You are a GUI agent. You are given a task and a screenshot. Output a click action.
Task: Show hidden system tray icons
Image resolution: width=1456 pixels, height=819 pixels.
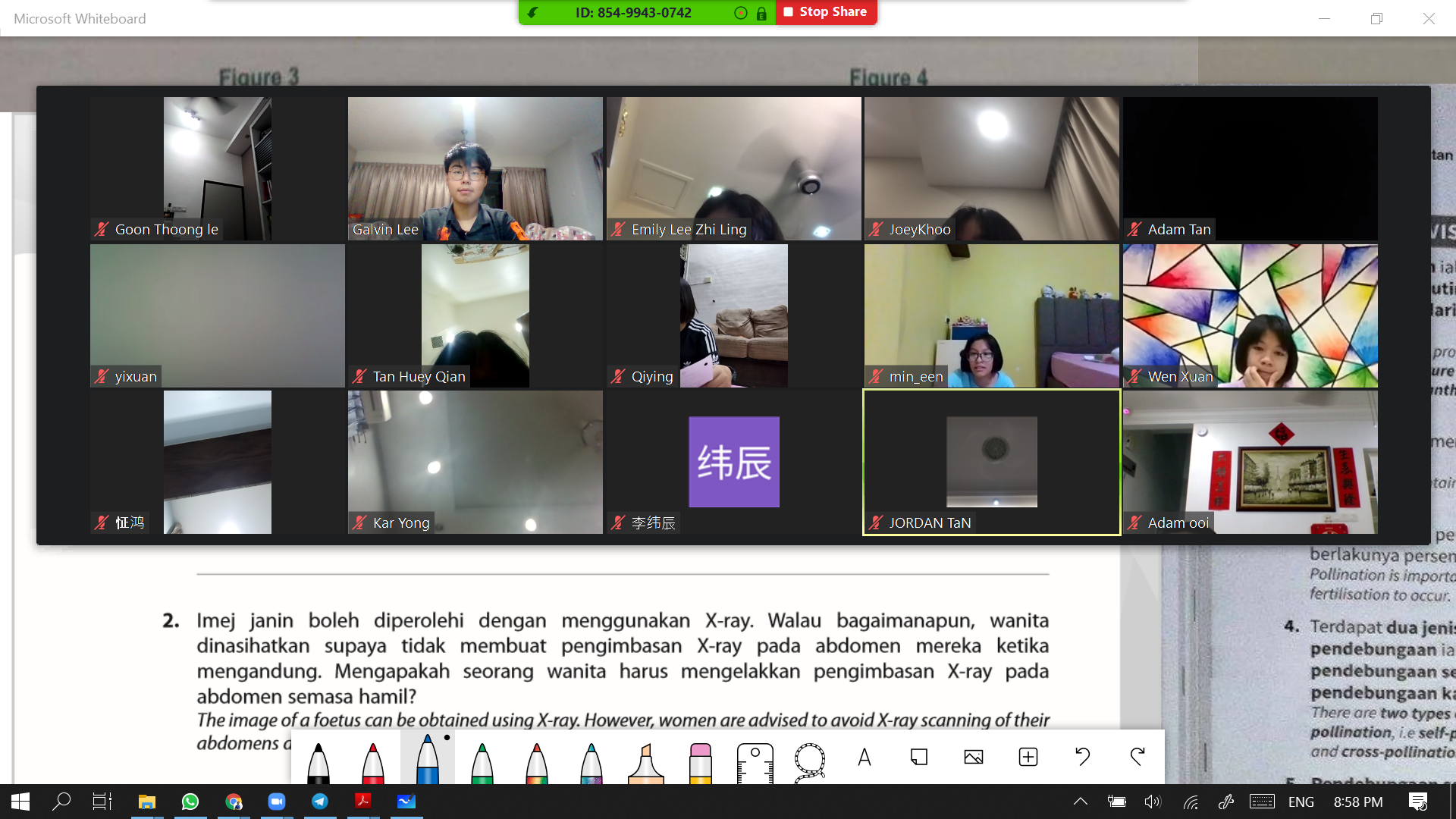click(1081, 802)
